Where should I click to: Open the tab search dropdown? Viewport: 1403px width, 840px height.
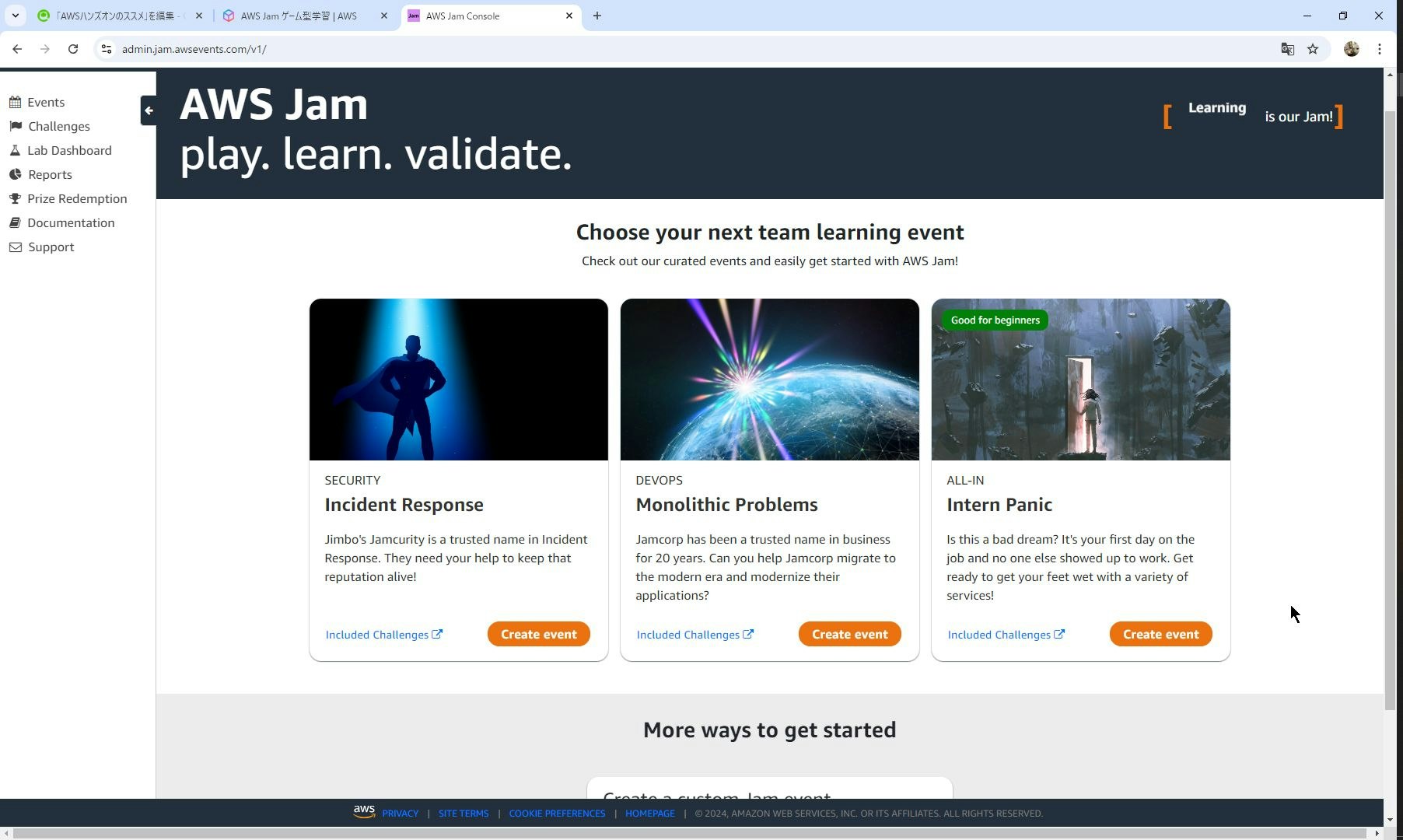tap(15, 16)
